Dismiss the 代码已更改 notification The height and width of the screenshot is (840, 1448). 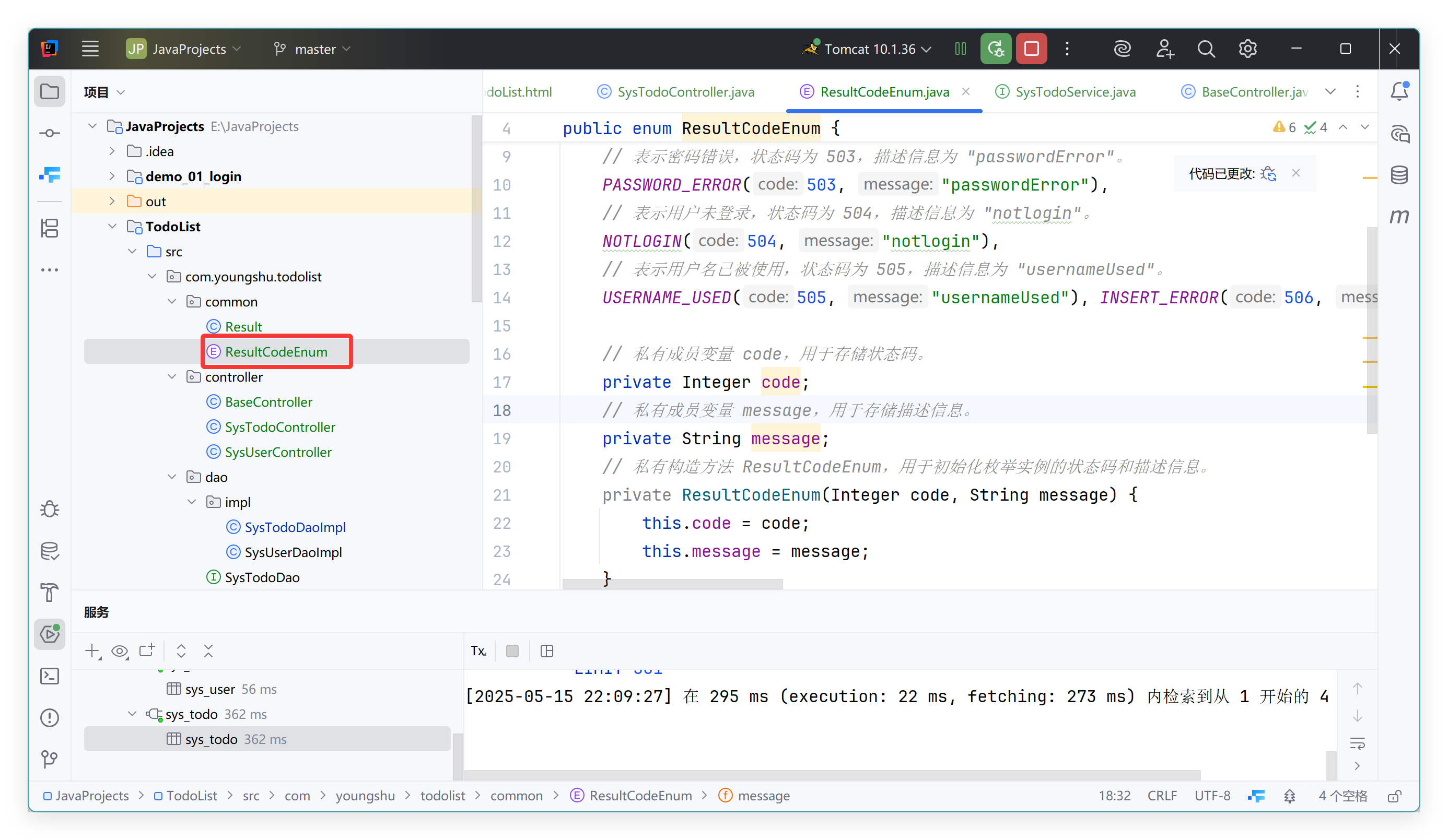point(1295,173)
